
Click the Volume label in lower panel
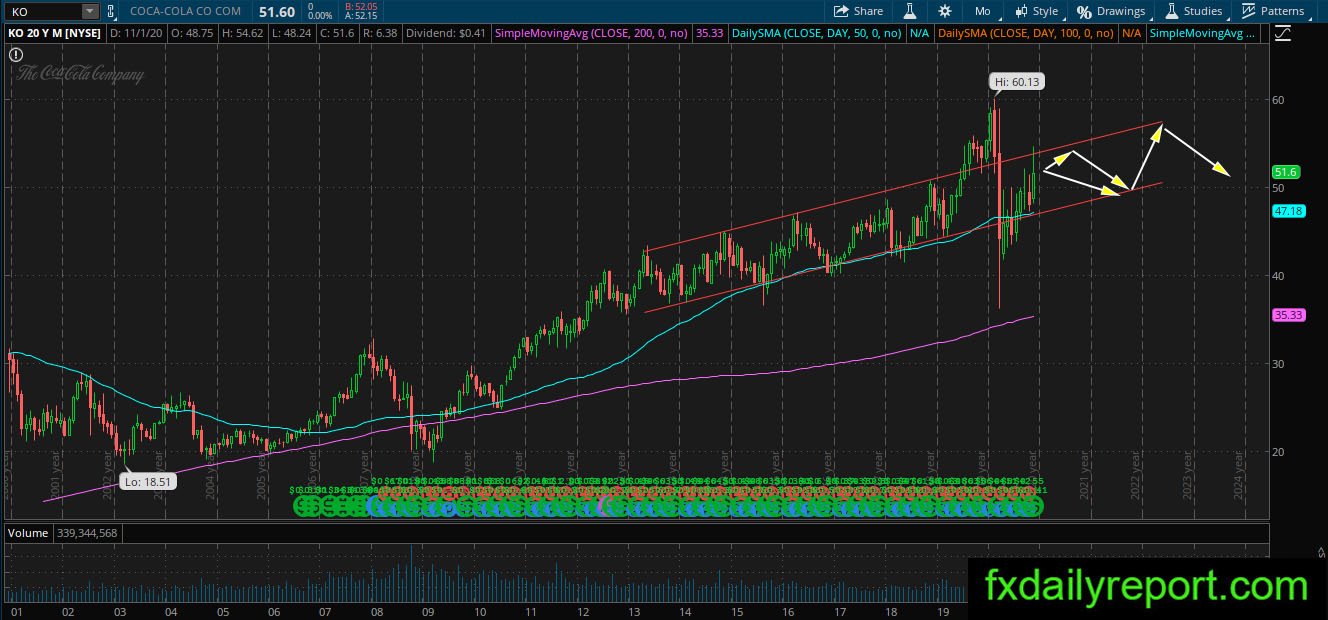coord(28,533)
